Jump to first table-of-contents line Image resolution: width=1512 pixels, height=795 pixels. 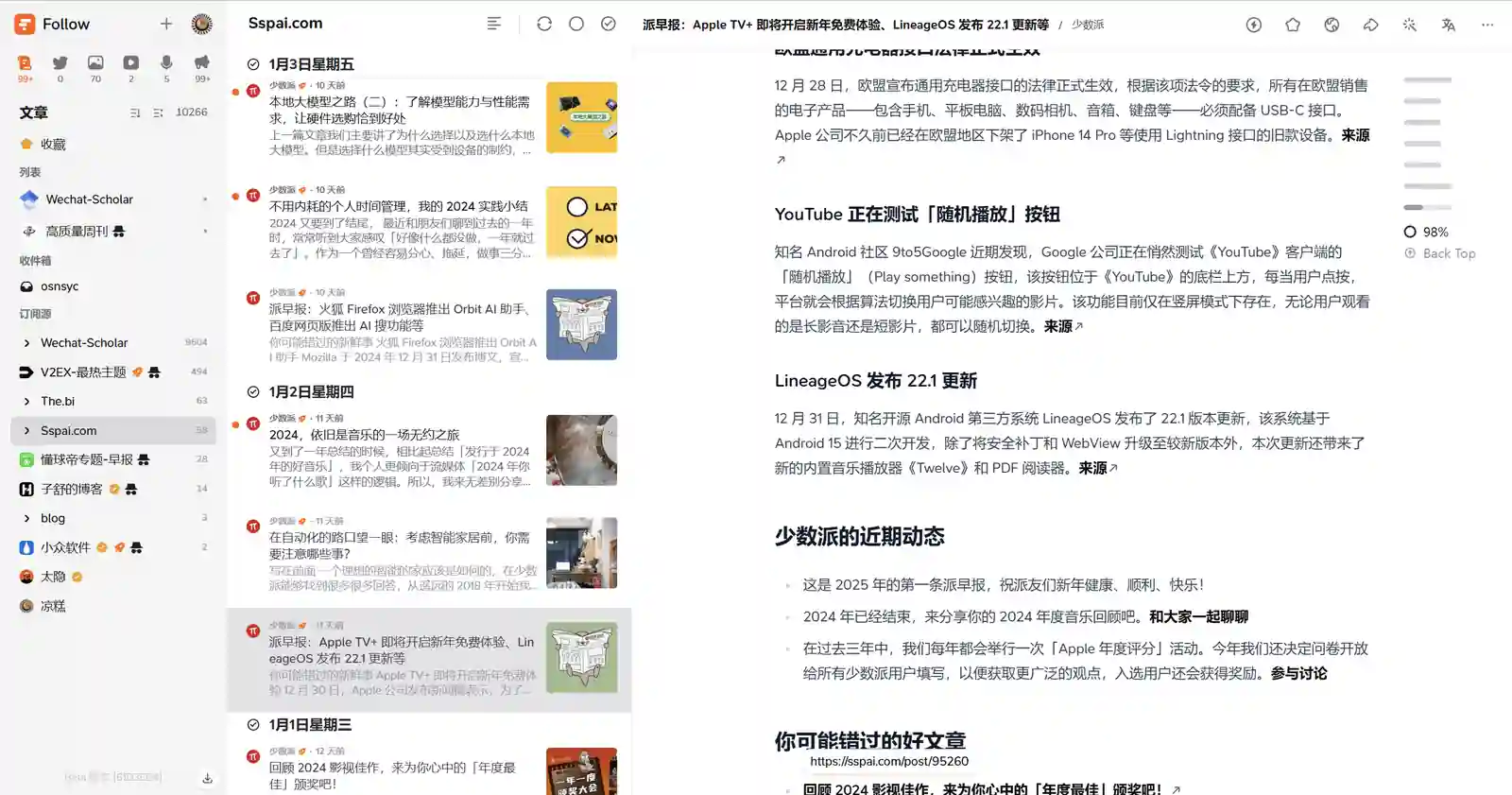[1428, 79]
